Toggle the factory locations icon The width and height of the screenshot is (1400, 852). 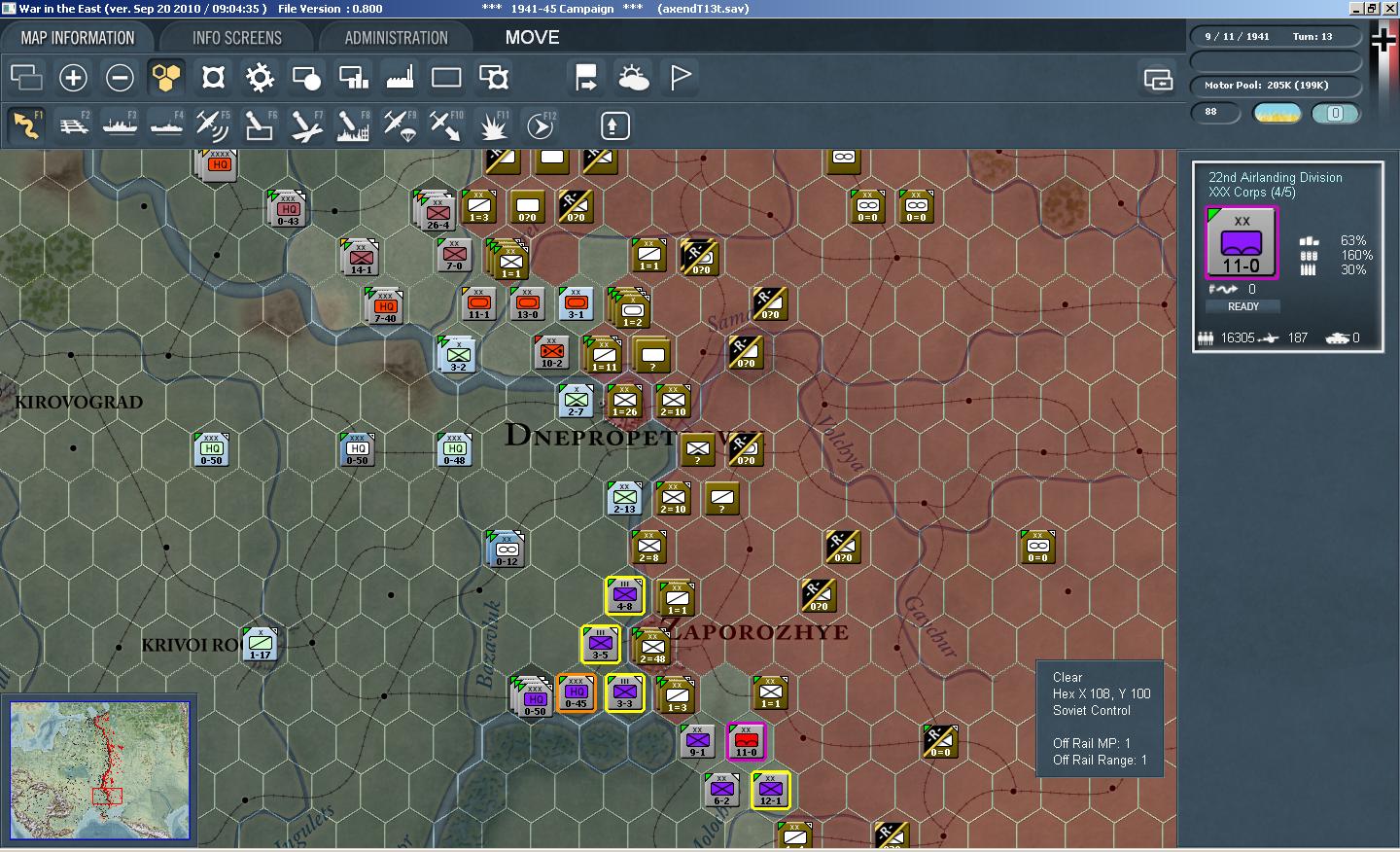[400, 78]
